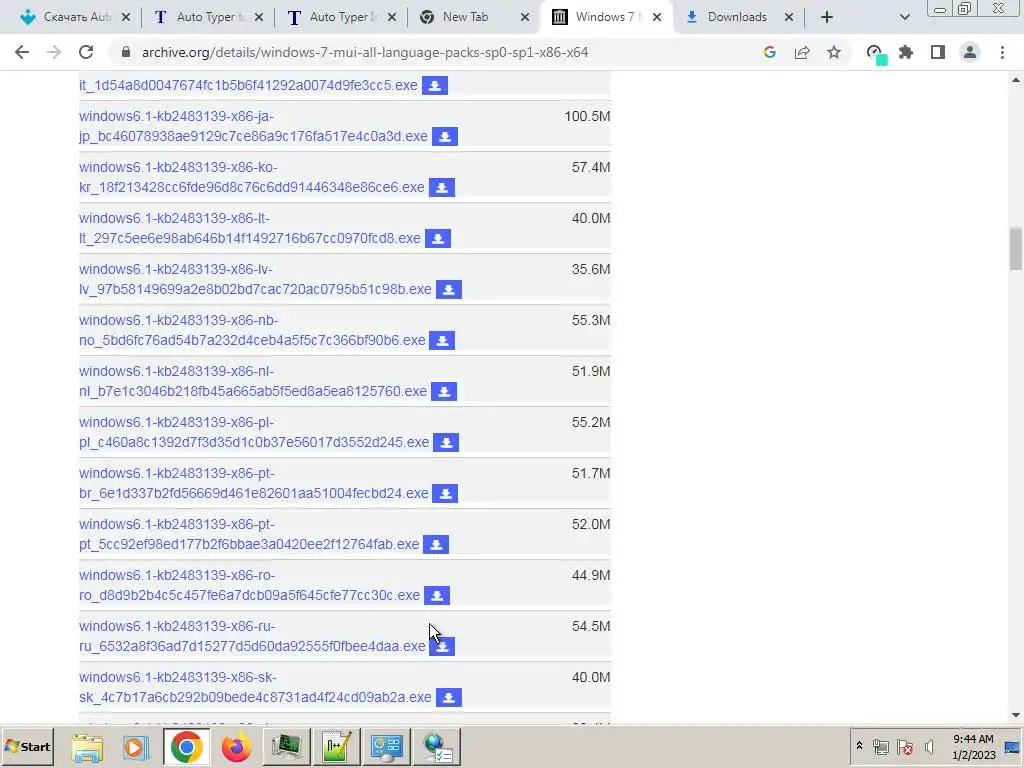
Task: Open windows6.1-kb2483139-x86-nl-nl exe link
Action: [253, 381]
